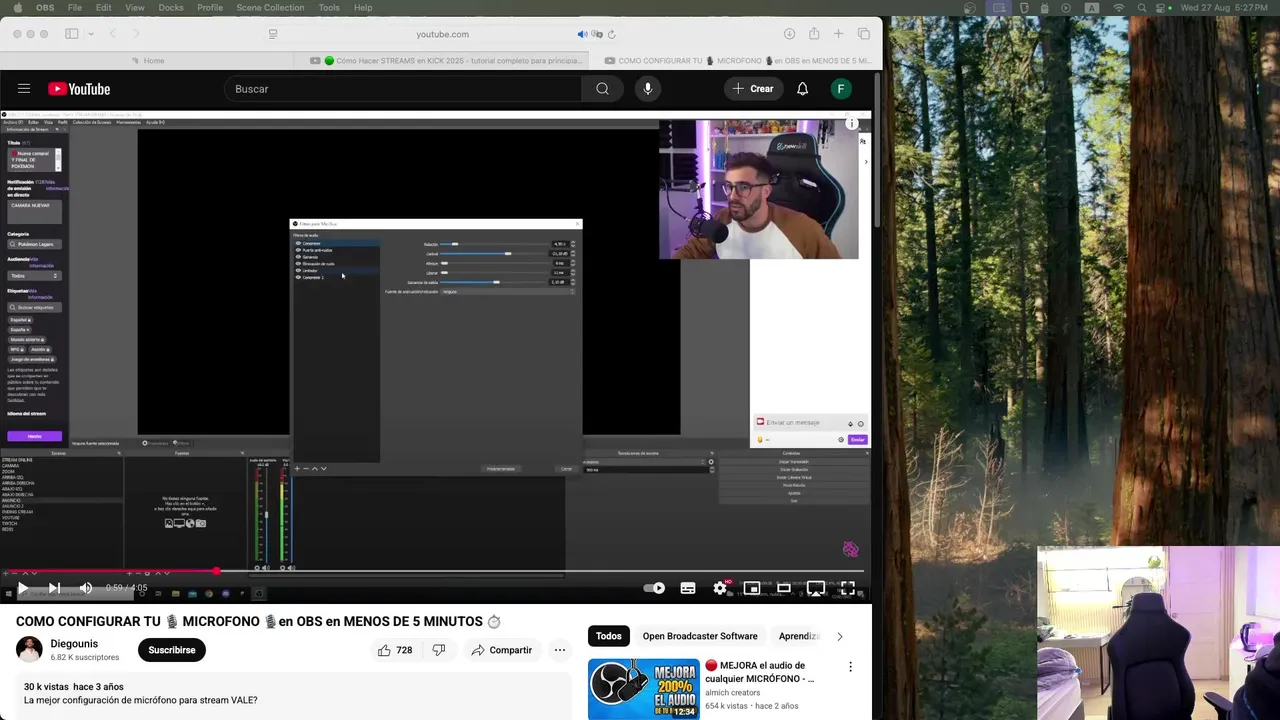Switch the player to miniplayer mode
Screen dimensions: 1280x720
[752, 588]
